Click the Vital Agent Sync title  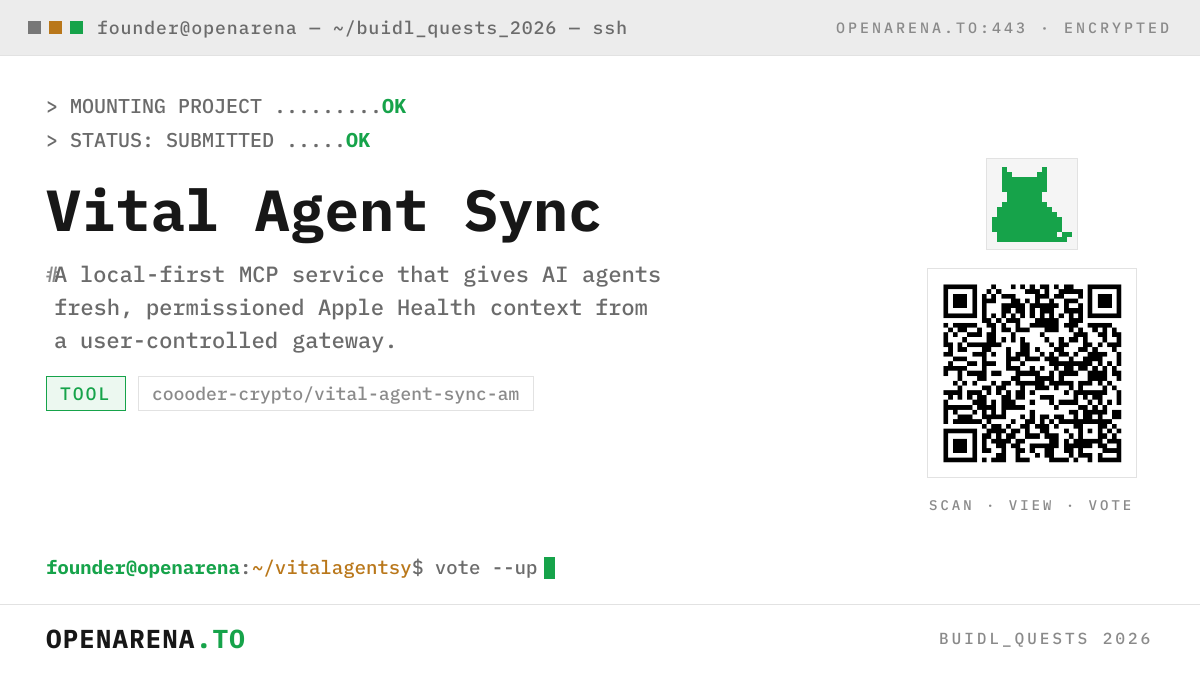(x=323, y=212)
